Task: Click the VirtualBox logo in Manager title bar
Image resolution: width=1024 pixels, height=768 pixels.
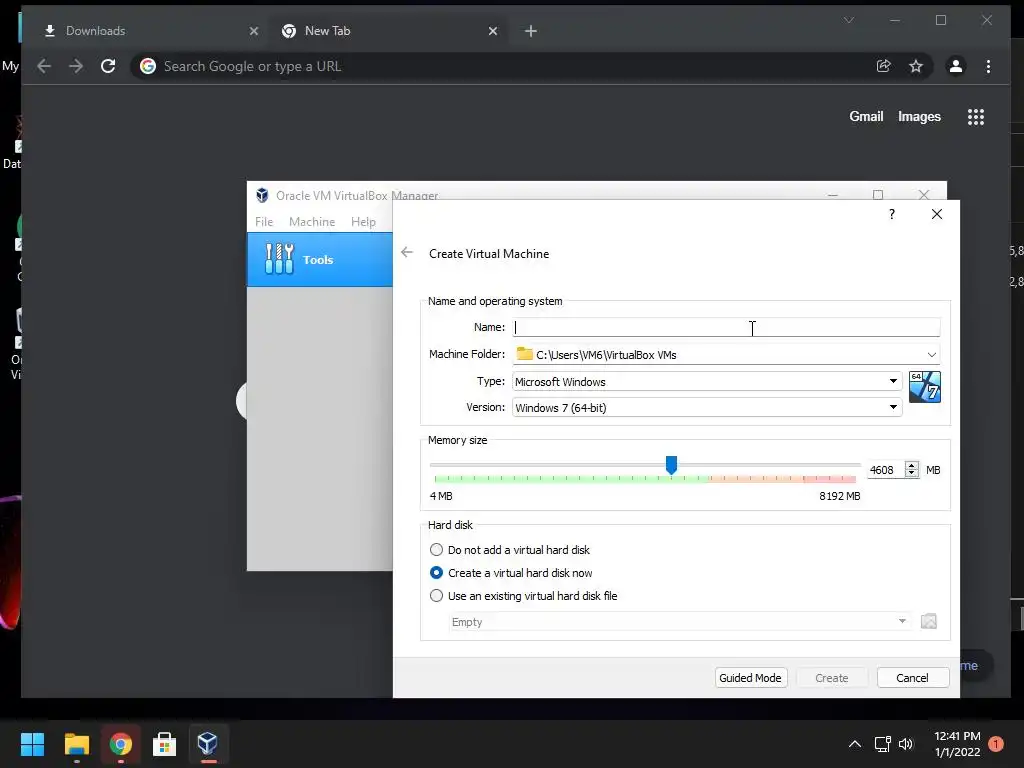Action: (262, 195)
